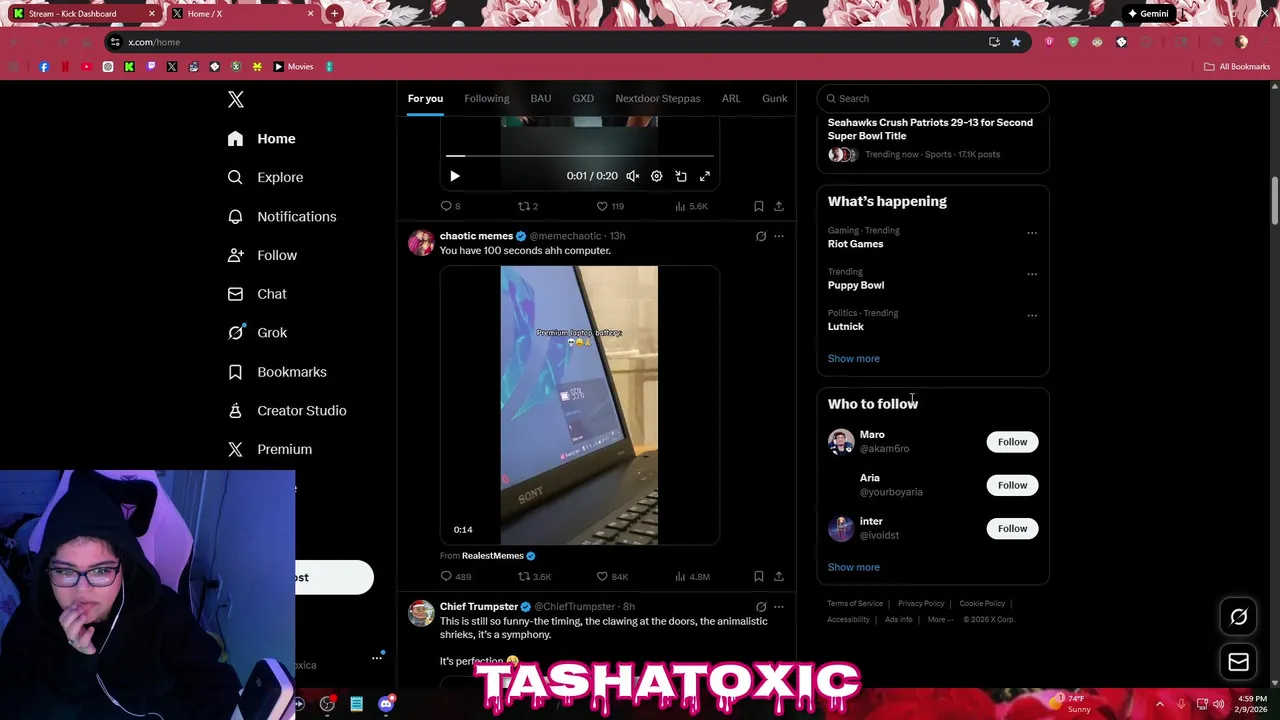Toggle picture-in-picture on top video

pos(681,176)
